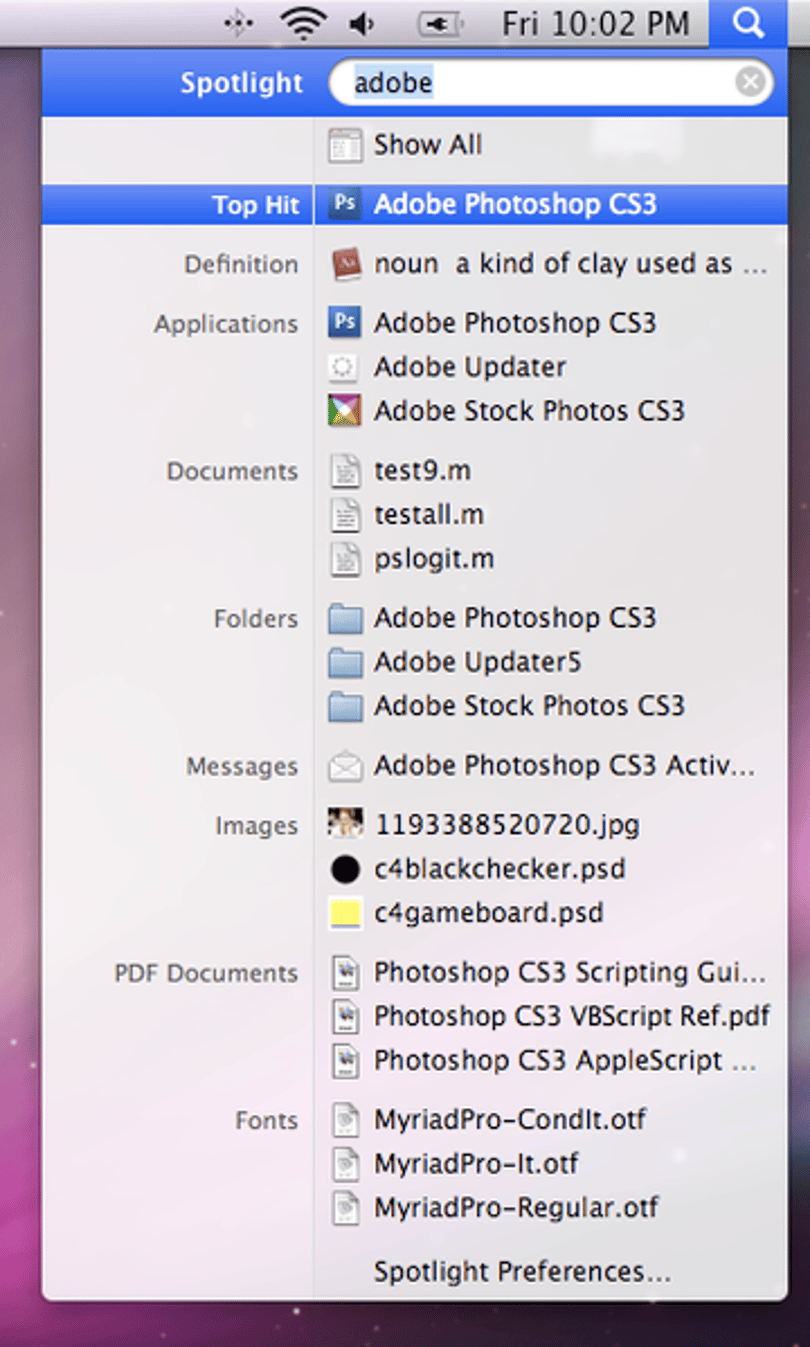Click the Wi-Fi status icon
The height and width of the screenshot is (1347, 810).
point(303,22)
